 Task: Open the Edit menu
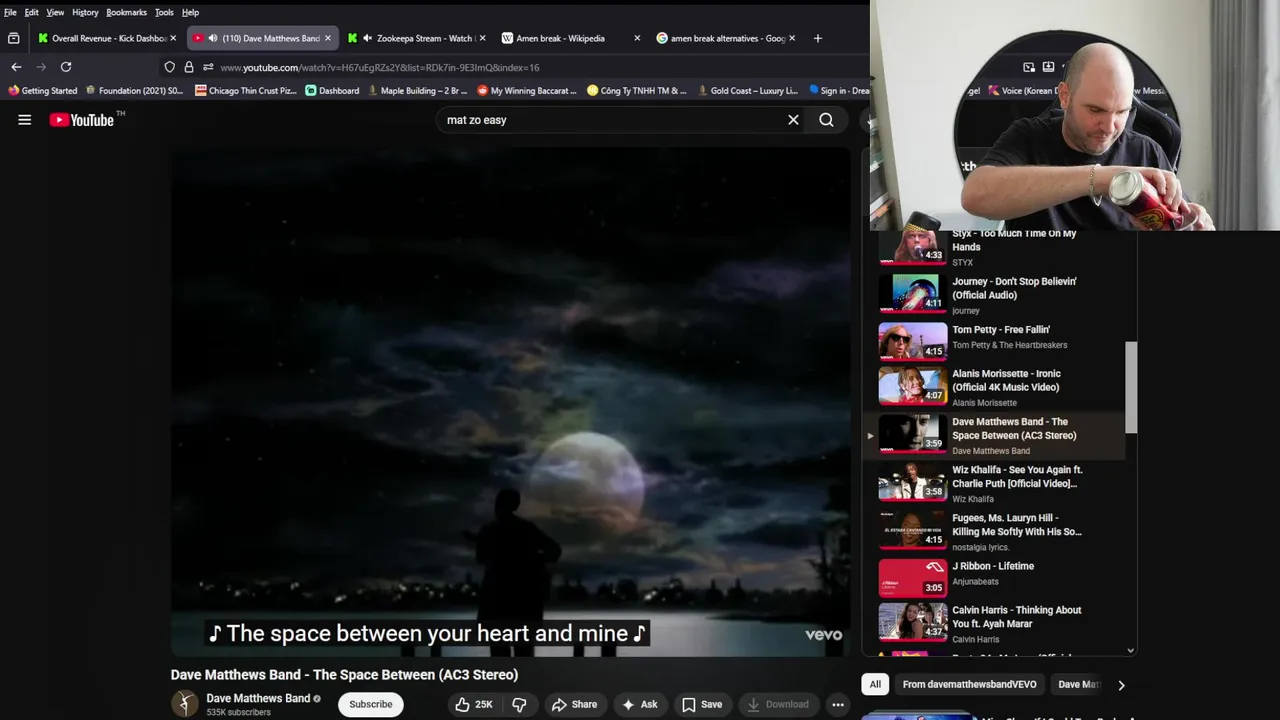(32, 12)
